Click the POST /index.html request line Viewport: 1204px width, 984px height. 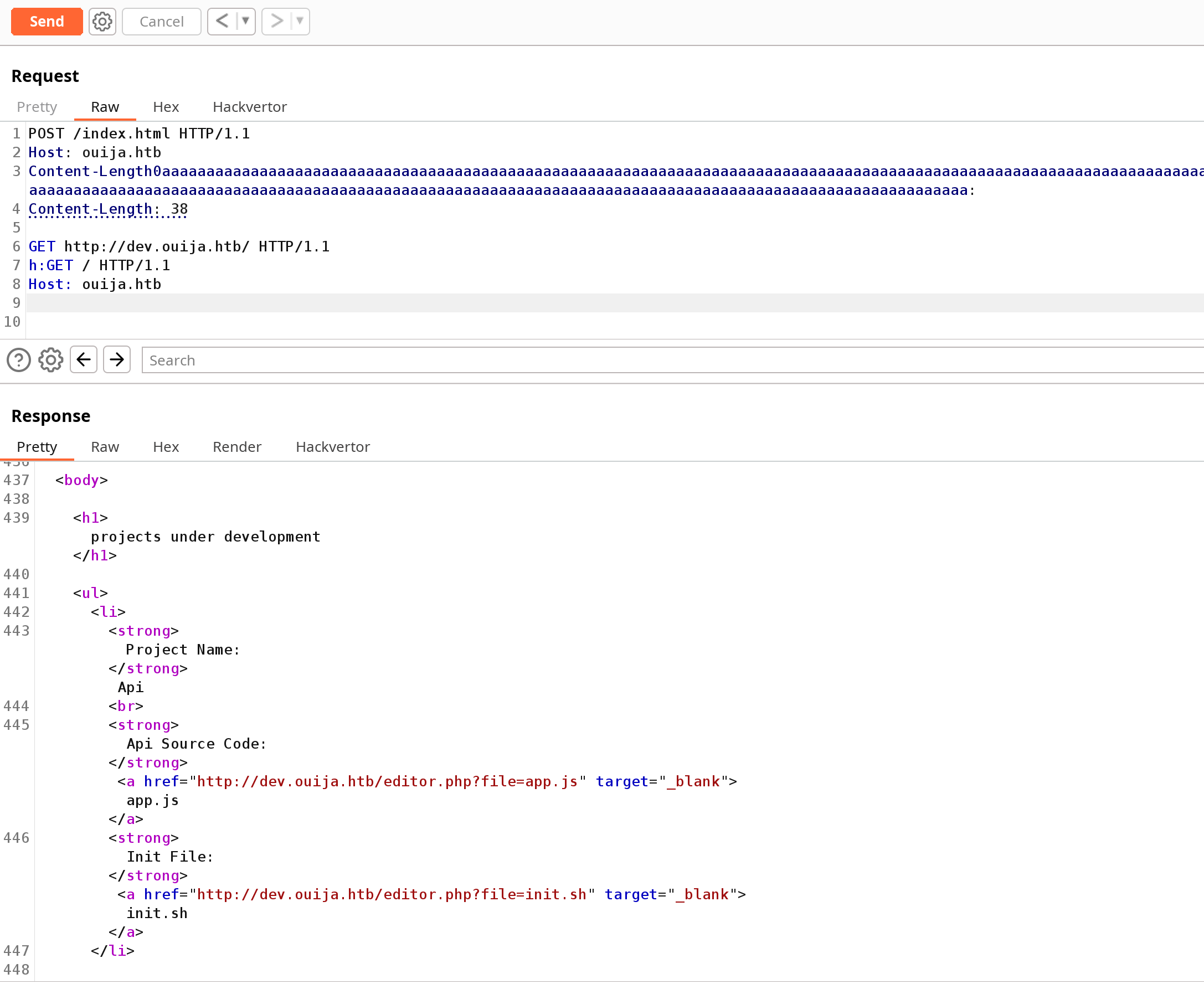point(139,134)
